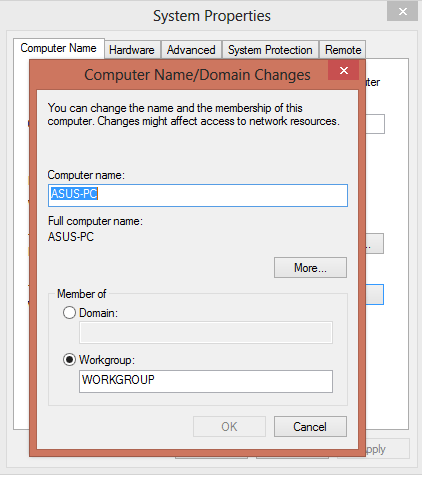Close the Computer Name/Domain Changes dialog with red X
Viewport: 422px width, 487px height.
[344, 70]
